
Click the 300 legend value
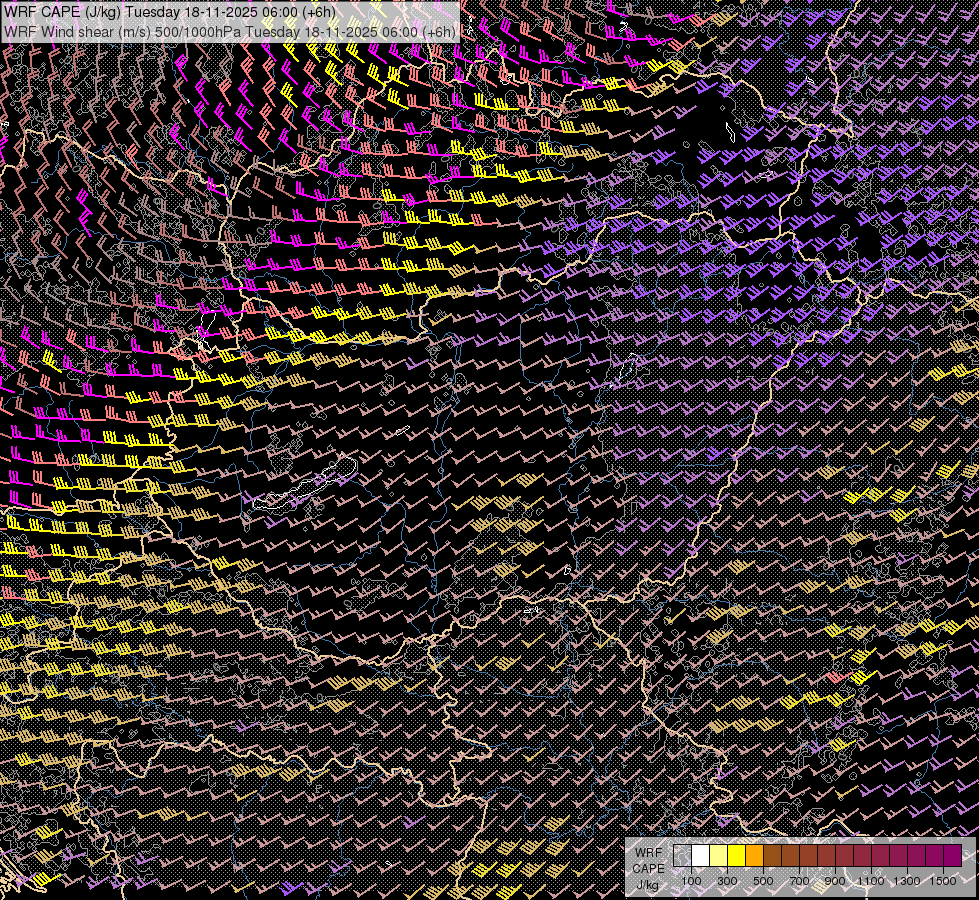click(727, 881)
